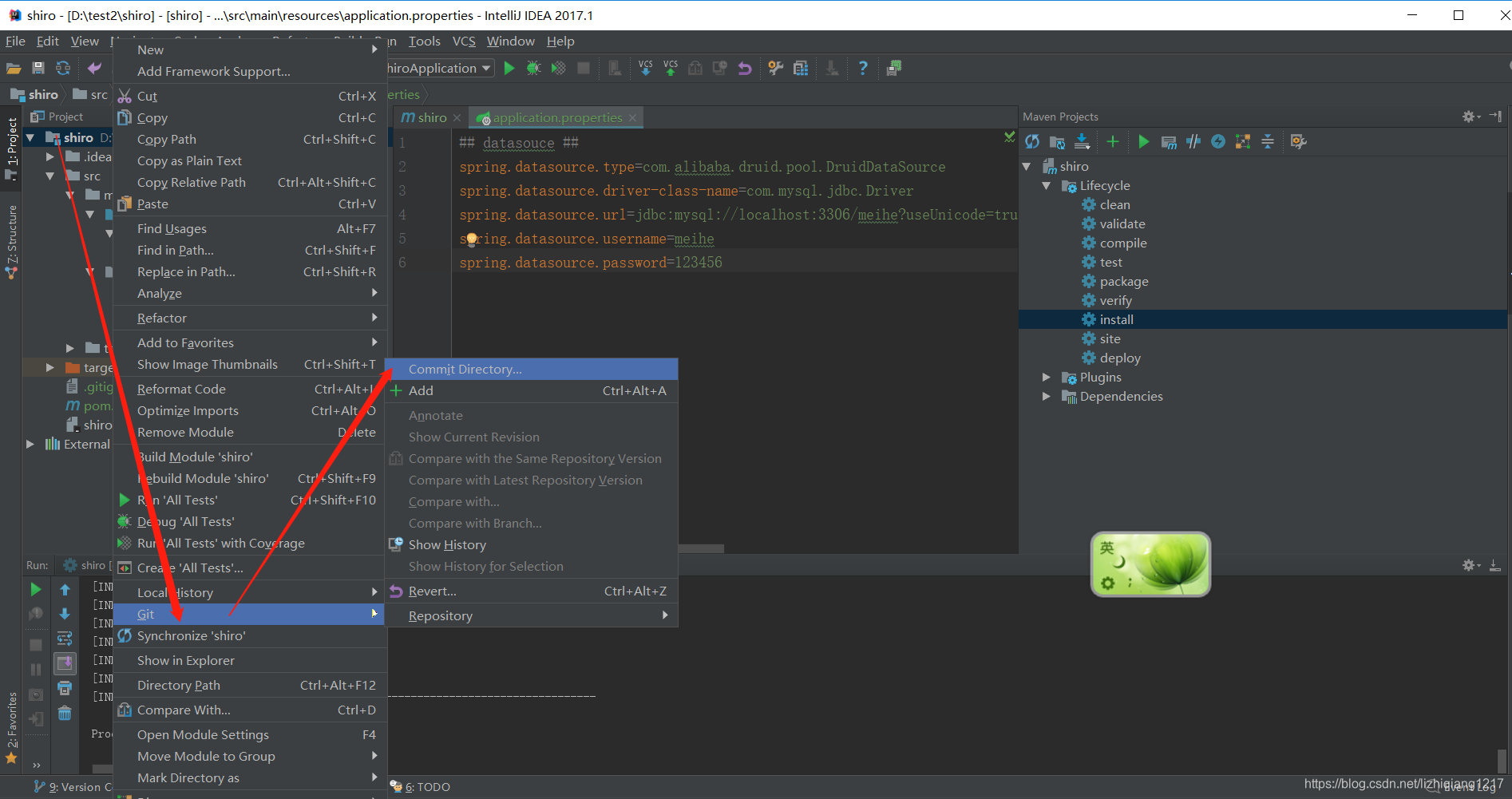Open project settings wrench icon

point(775,69)
